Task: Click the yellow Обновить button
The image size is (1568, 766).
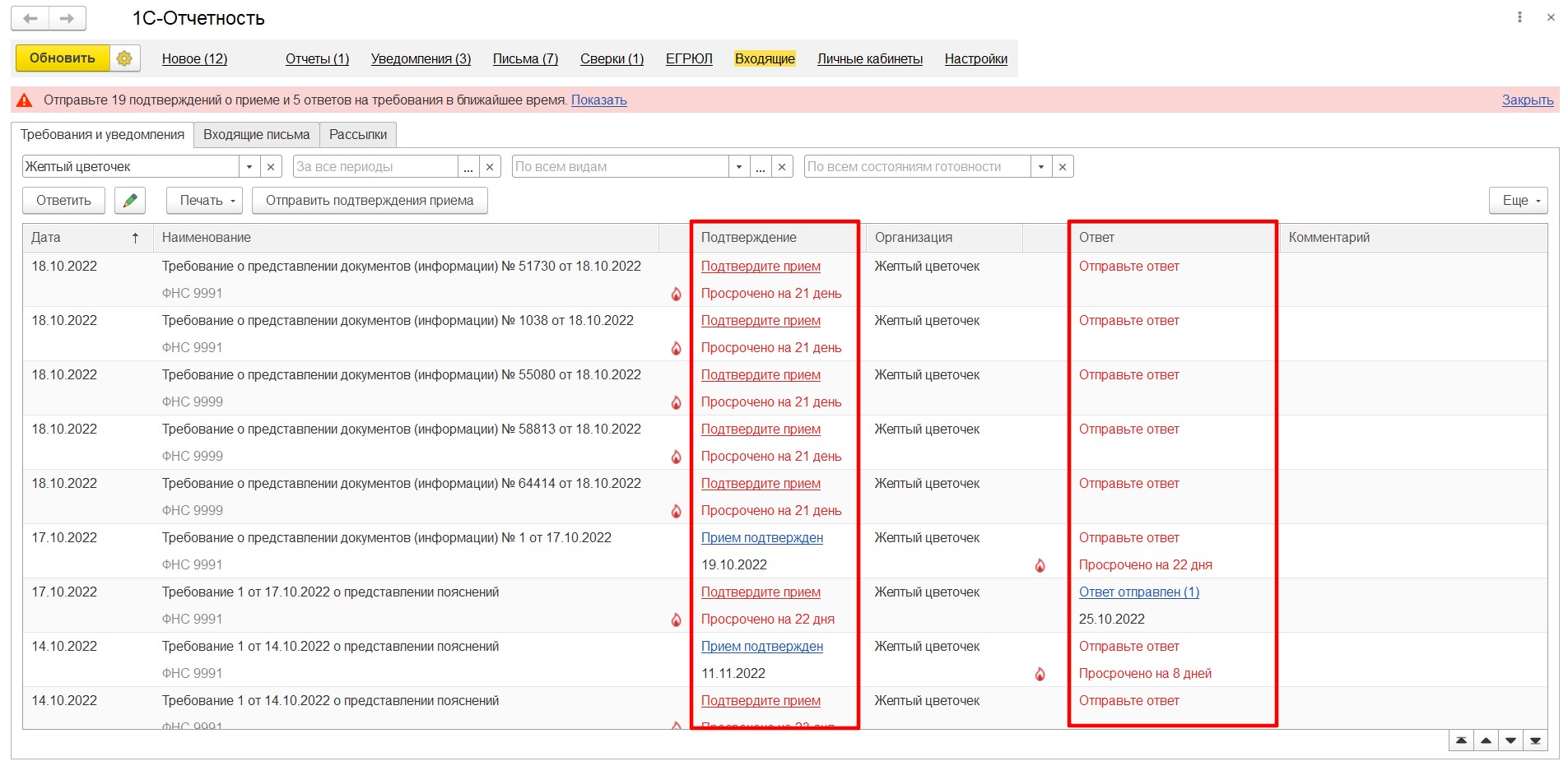Action: [63, 58]
